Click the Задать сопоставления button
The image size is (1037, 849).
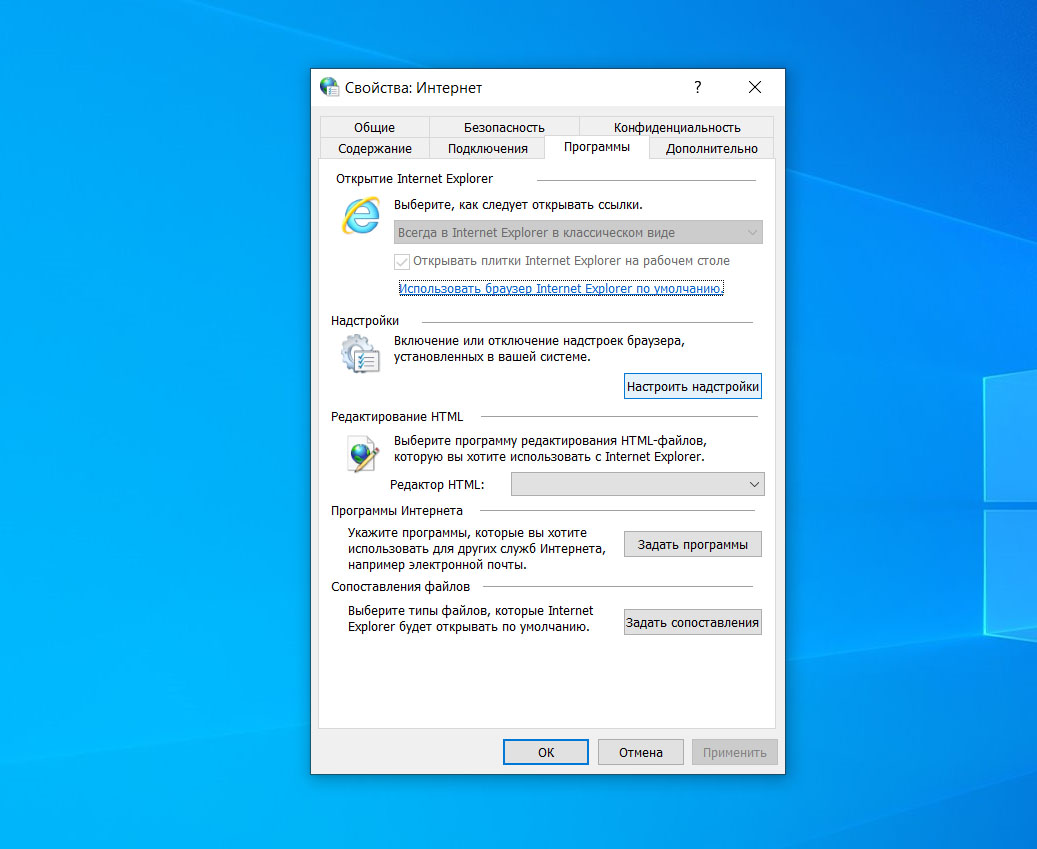click(x=692, y=621)
